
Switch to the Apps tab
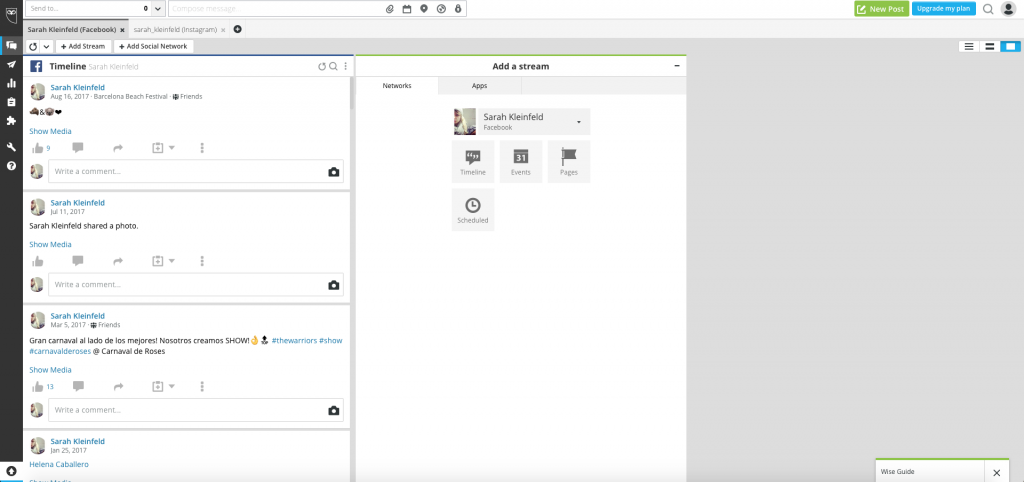tap(479, 86)
